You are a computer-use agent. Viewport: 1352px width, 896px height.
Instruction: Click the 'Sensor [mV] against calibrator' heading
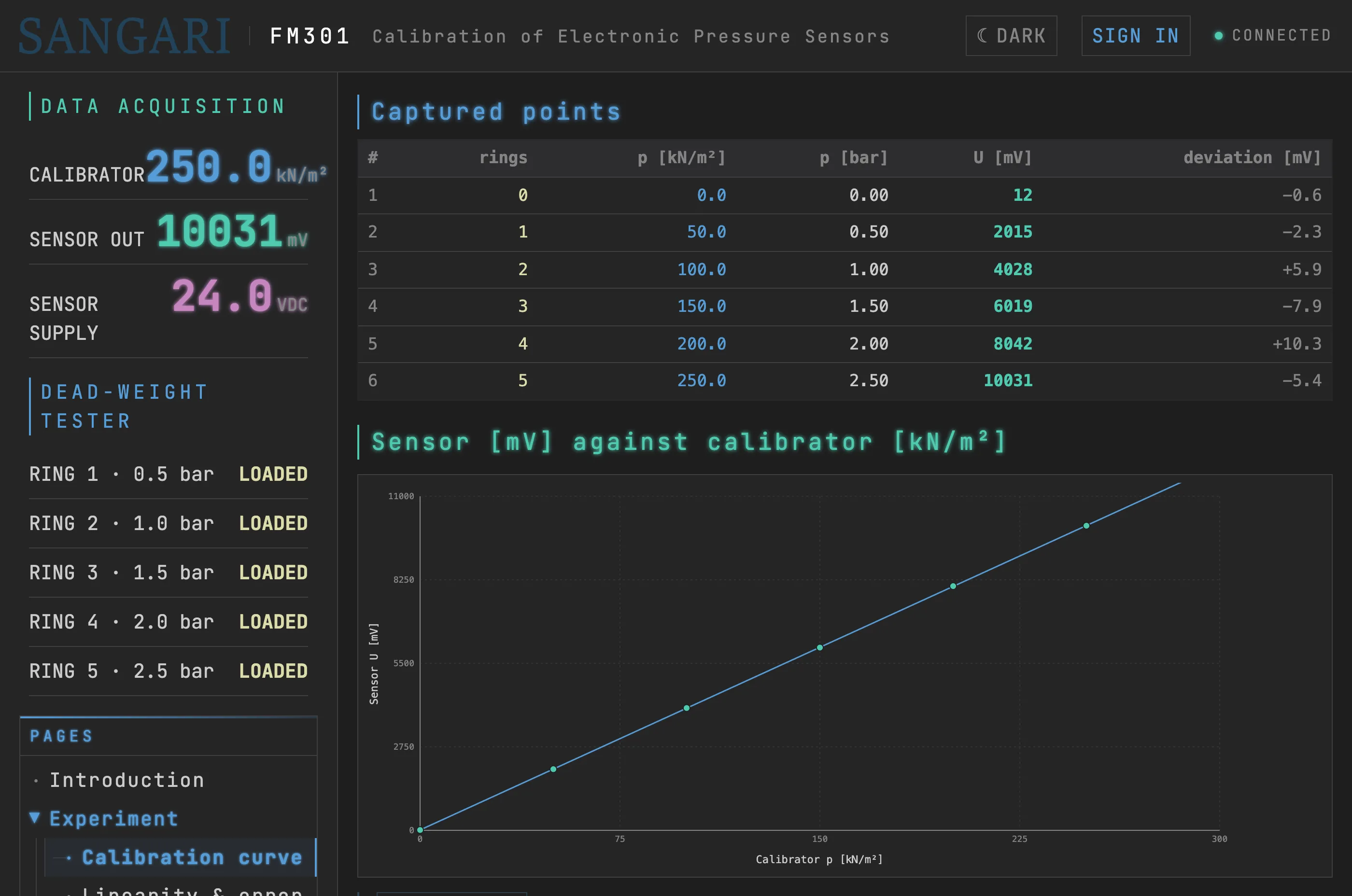point(689,442)
